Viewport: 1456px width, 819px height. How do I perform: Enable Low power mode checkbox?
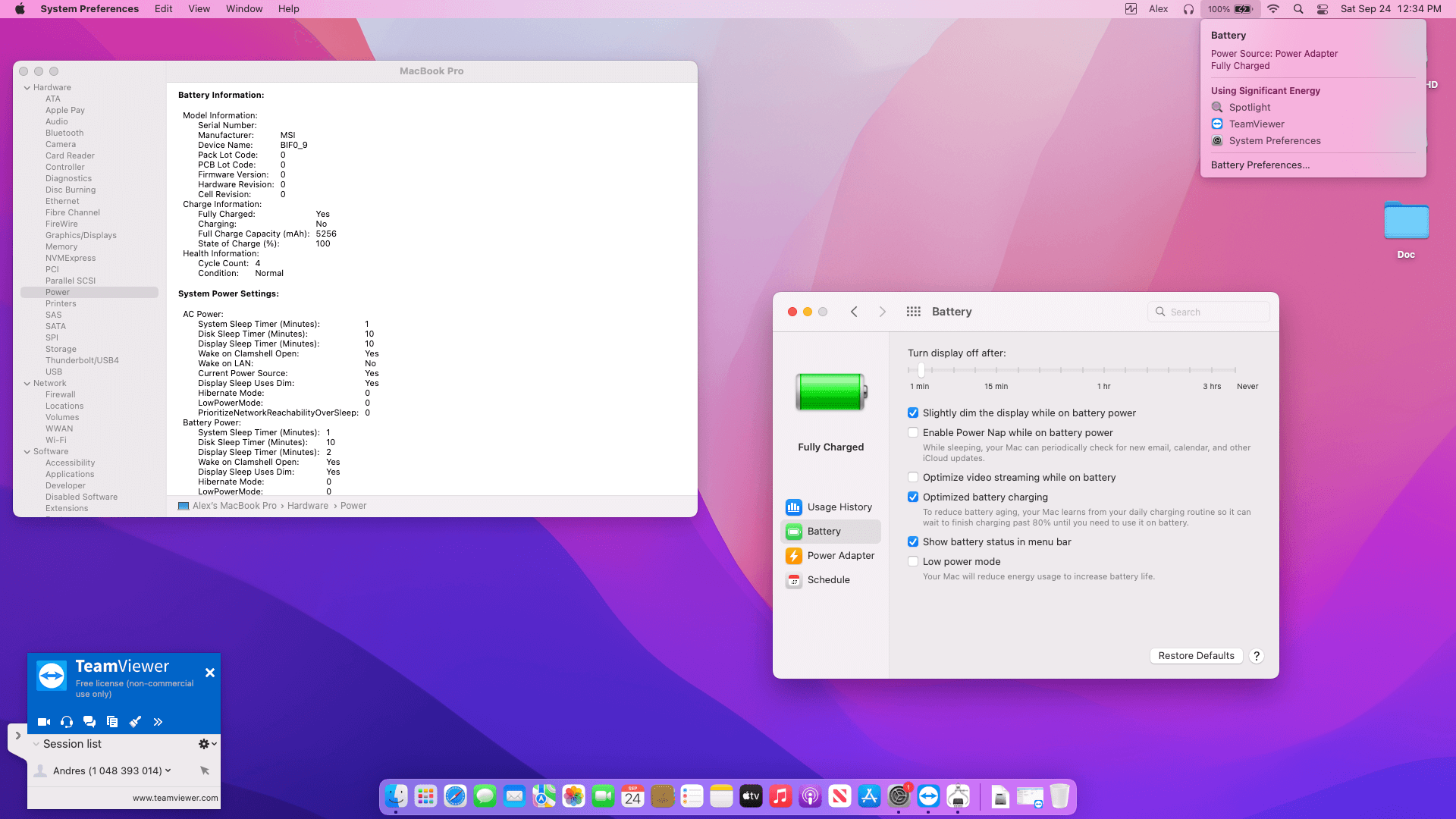[913, 562]
